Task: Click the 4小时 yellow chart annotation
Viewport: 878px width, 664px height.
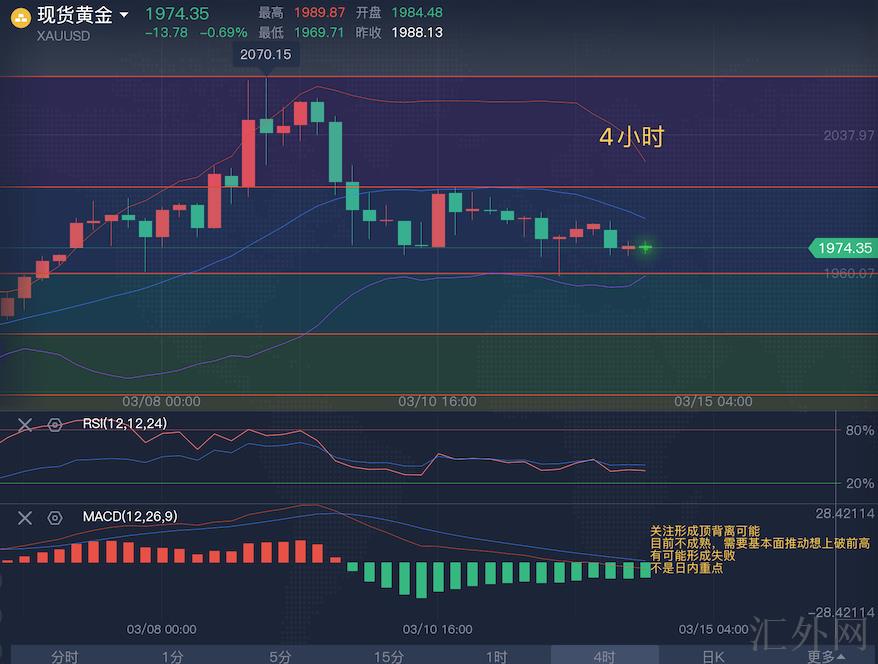Action: [x=631, y=137]
